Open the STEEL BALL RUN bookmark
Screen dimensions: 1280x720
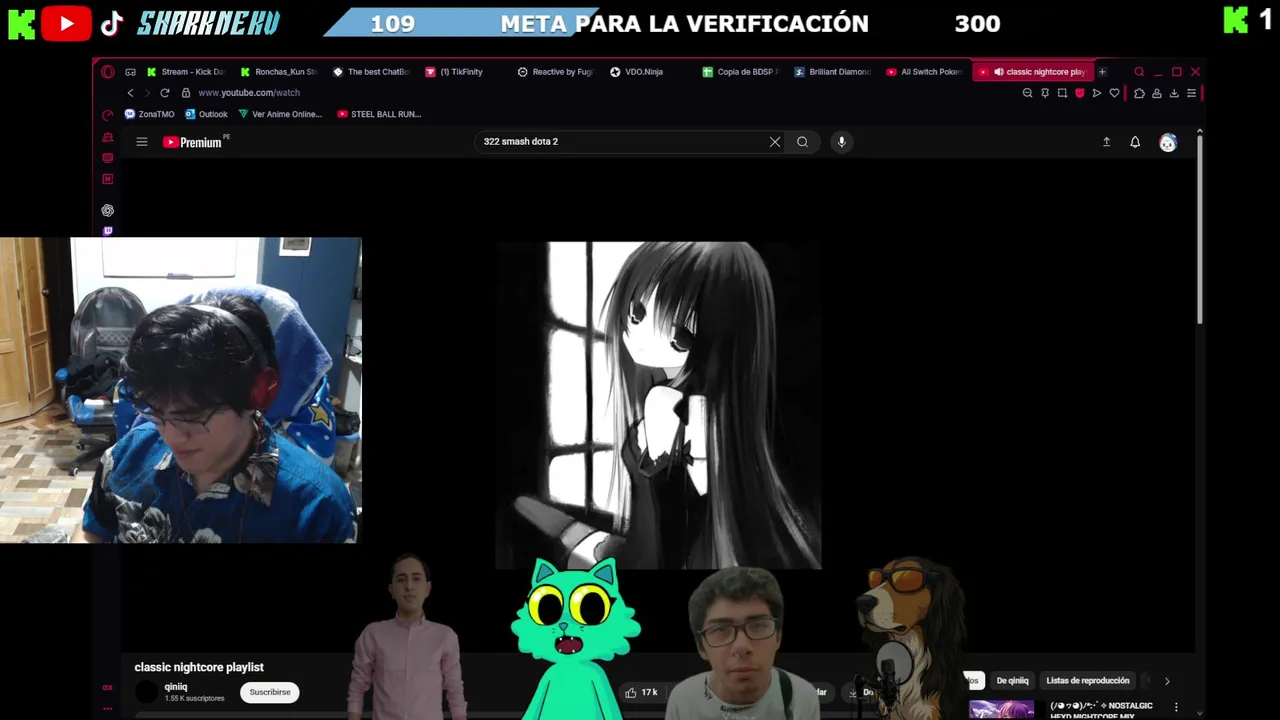tap(379, 114)
